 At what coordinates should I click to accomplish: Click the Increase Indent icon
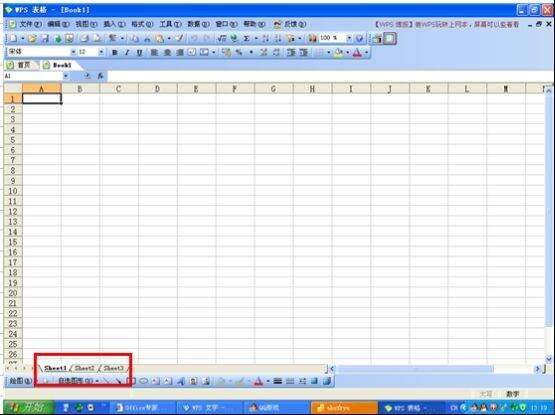304,52
